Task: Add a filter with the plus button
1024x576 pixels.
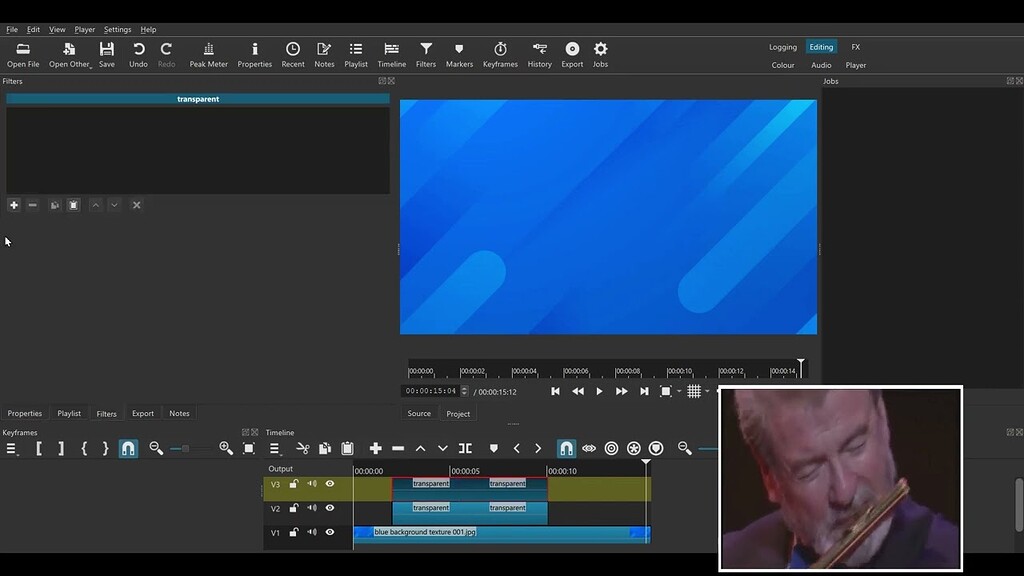Action: (14, 205)
